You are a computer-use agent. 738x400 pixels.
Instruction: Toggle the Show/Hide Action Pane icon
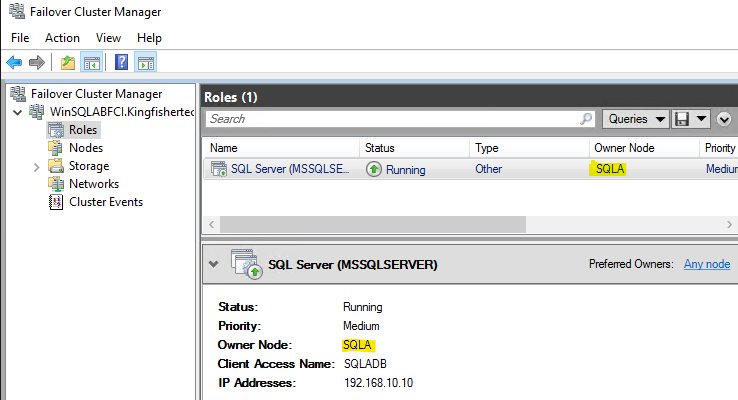coord(146,62)
